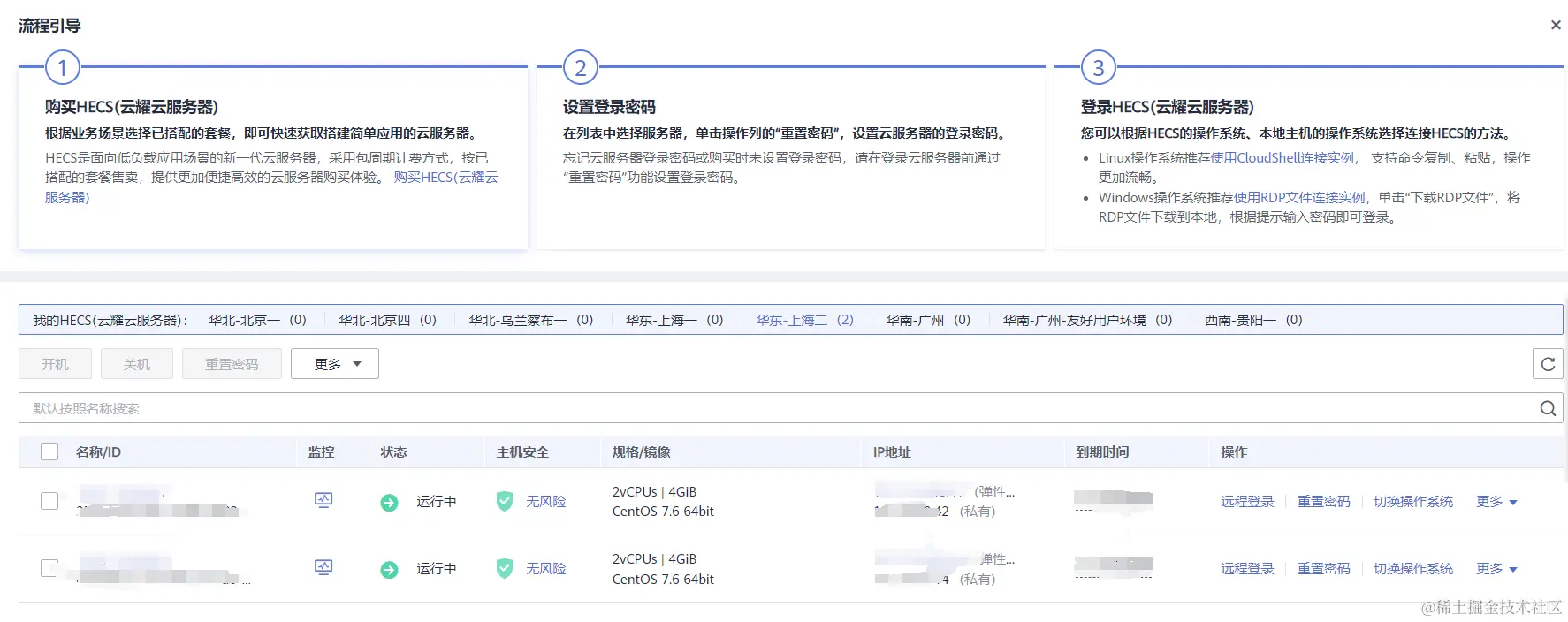This screenshot has height=622, width=1568.
Task: Select the 华东-上海二 (2) region tab
Action: pyautogui.click(x=804, y=320)
